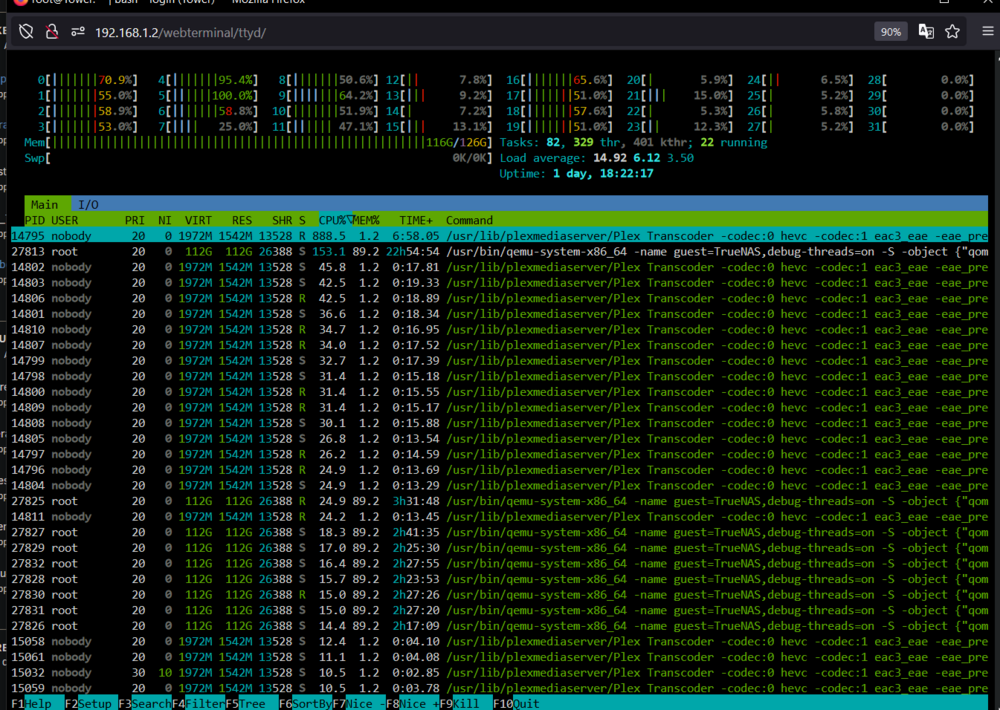This screenshot has height=710, width=1000.
Task: Open the insecure connection padlock icon
Action: (x=52, y=31)
